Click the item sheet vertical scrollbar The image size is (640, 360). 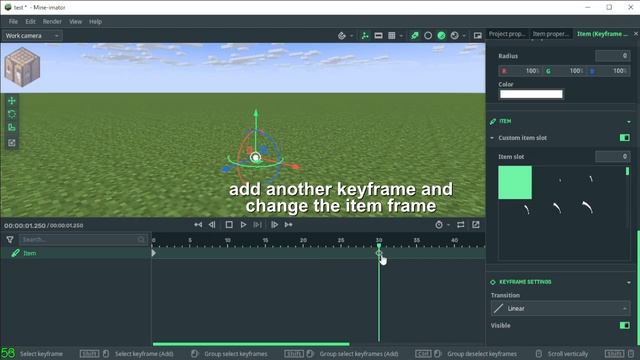tap(627, 171)
